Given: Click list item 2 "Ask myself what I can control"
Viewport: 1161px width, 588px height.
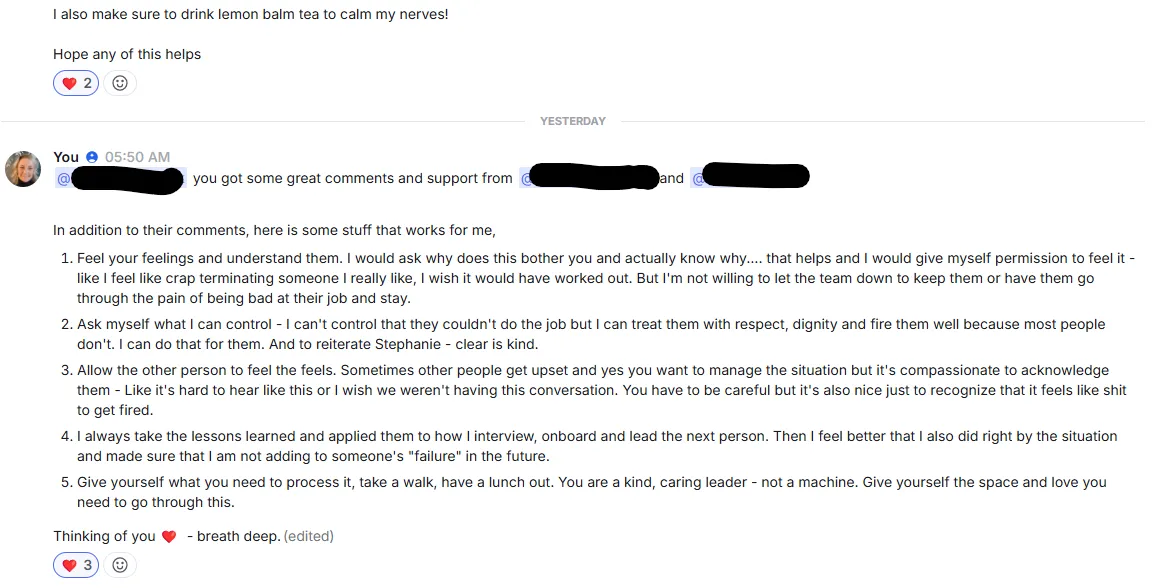Looking at the screenshot, I should coord(591,334).
